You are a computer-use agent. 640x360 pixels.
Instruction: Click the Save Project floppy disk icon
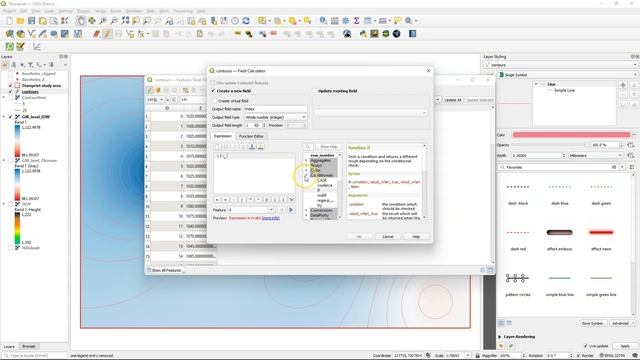coord(31,20)
